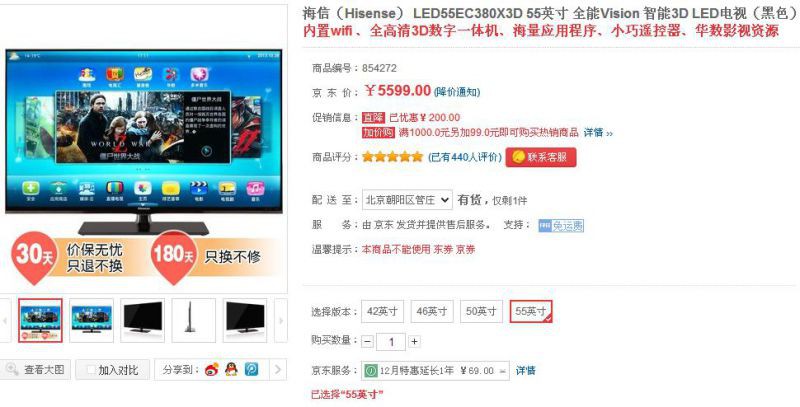Increase purchase quantity with plus button
The height and width of the screenshot is (407, 800).
coord(415,342)
